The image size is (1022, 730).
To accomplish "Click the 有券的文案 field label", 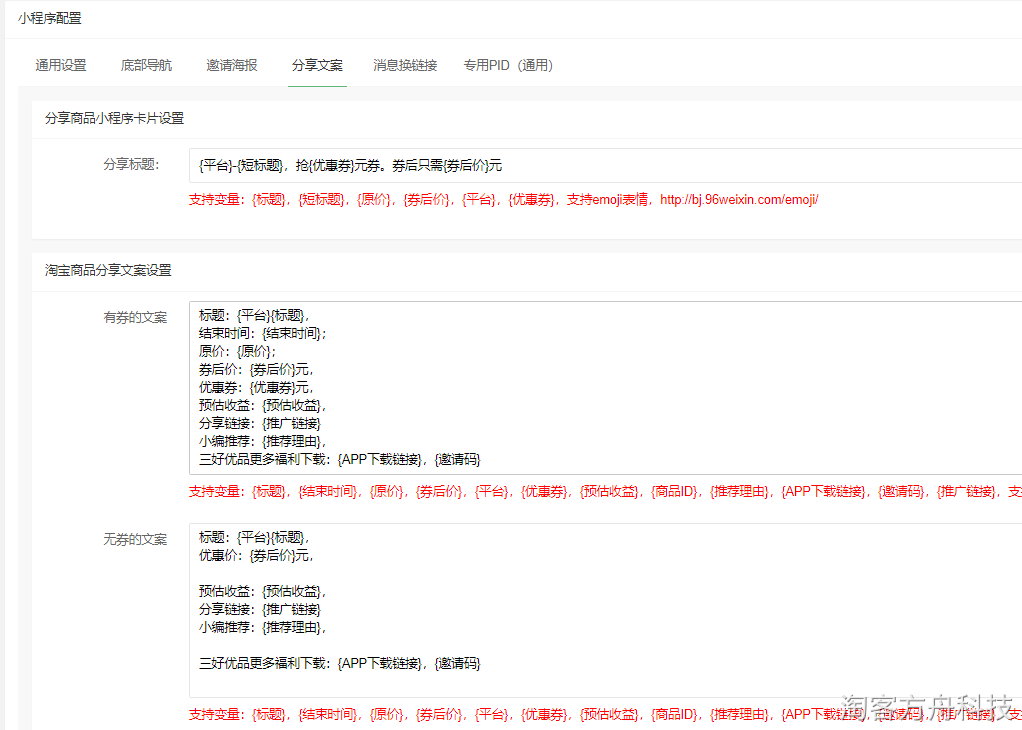I will [135, 317].
